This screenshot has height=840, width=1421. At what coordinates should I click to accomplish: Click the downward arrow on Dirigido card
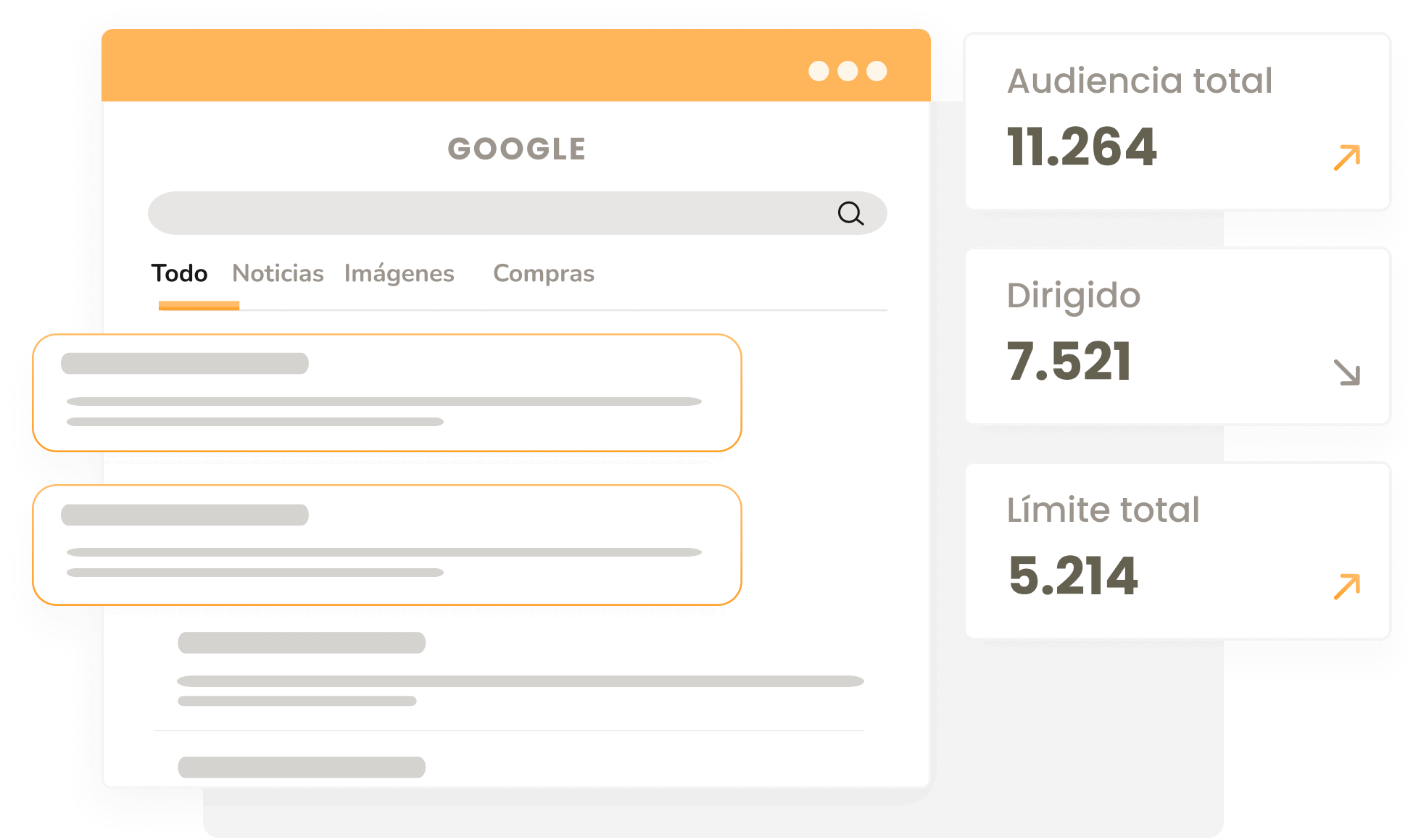tap(1347, 373)
